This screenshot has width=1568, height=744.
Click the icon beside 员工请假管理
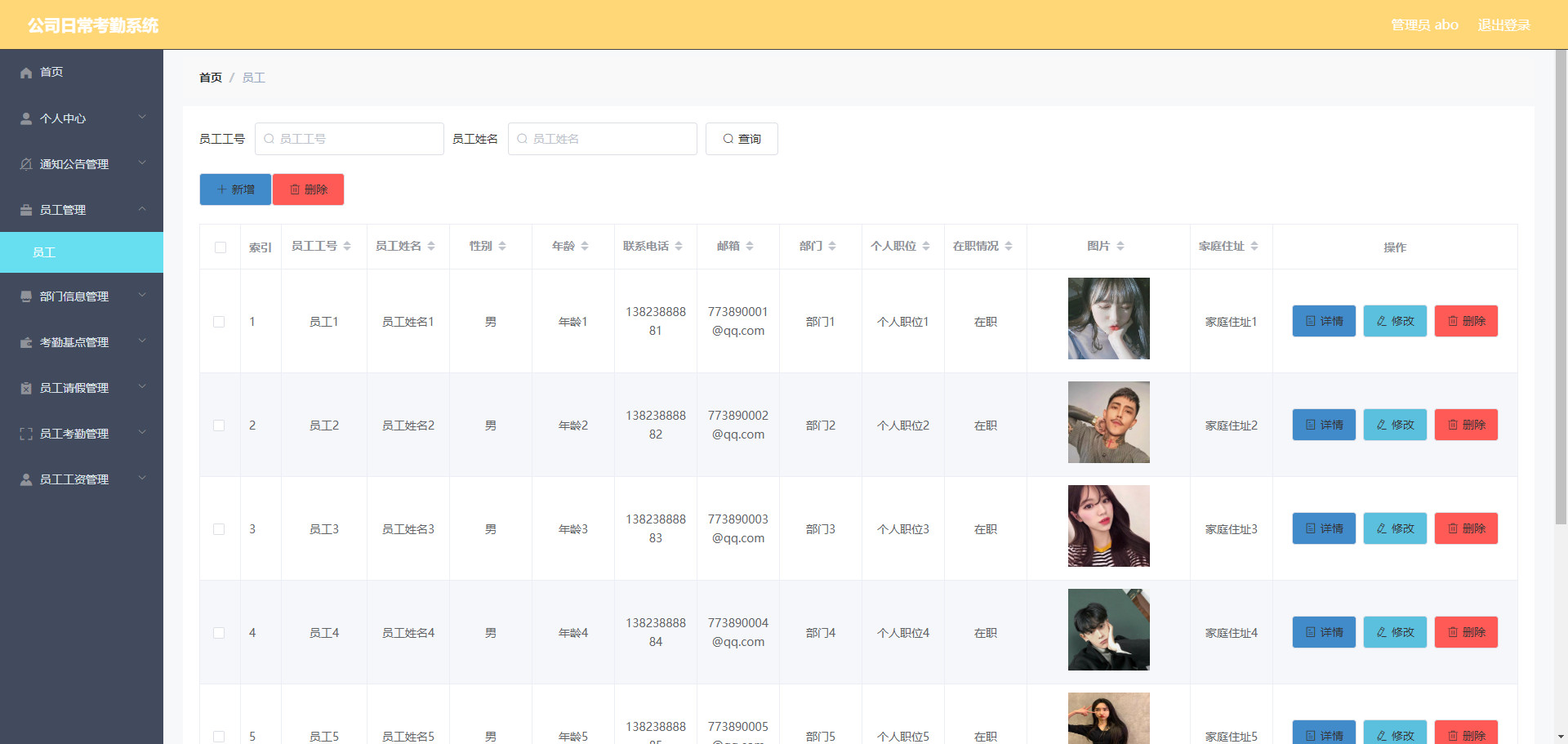pos(26,388)
